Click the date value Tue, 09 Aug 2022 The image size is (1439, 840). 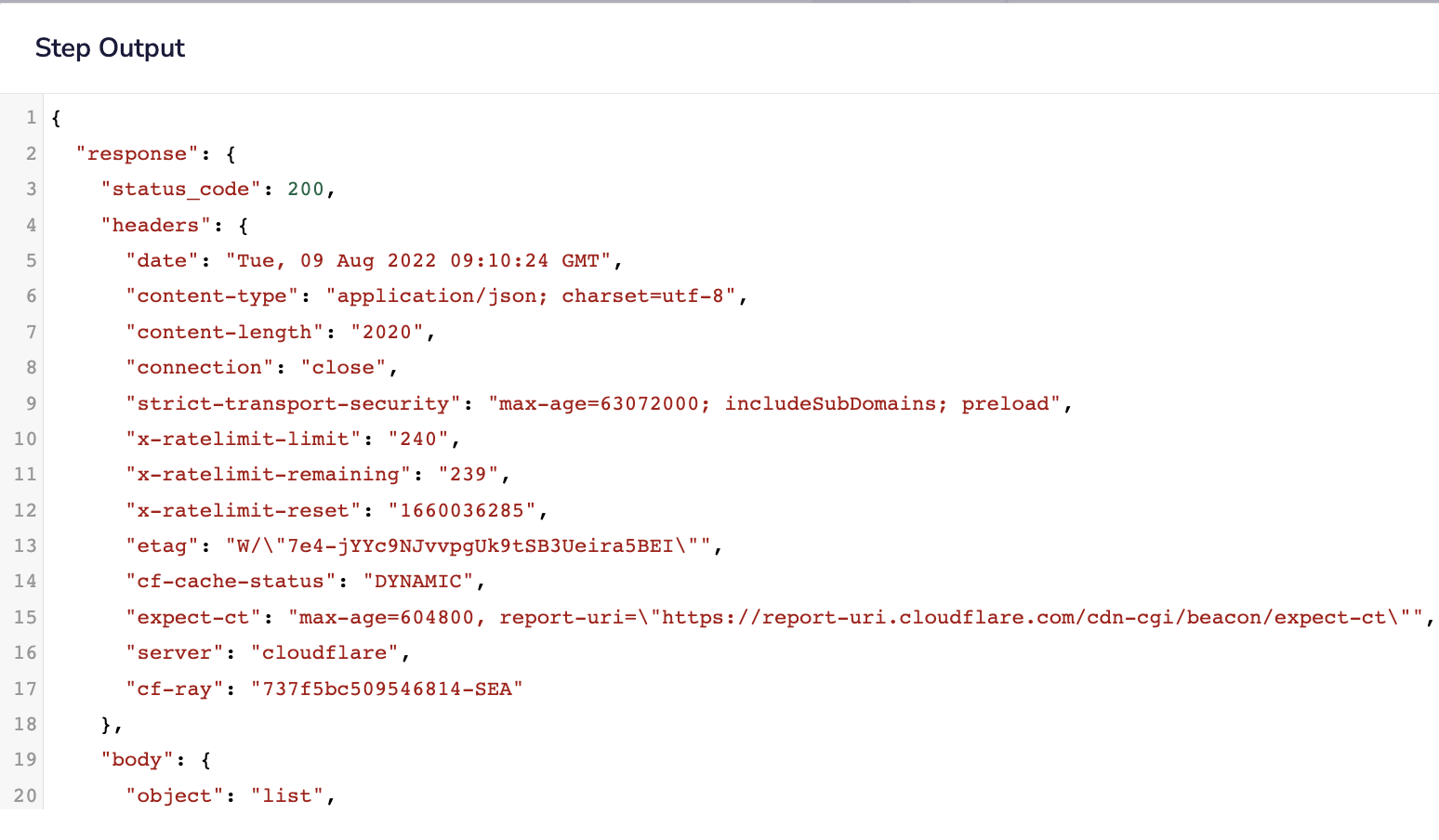[x=418, y=261]
